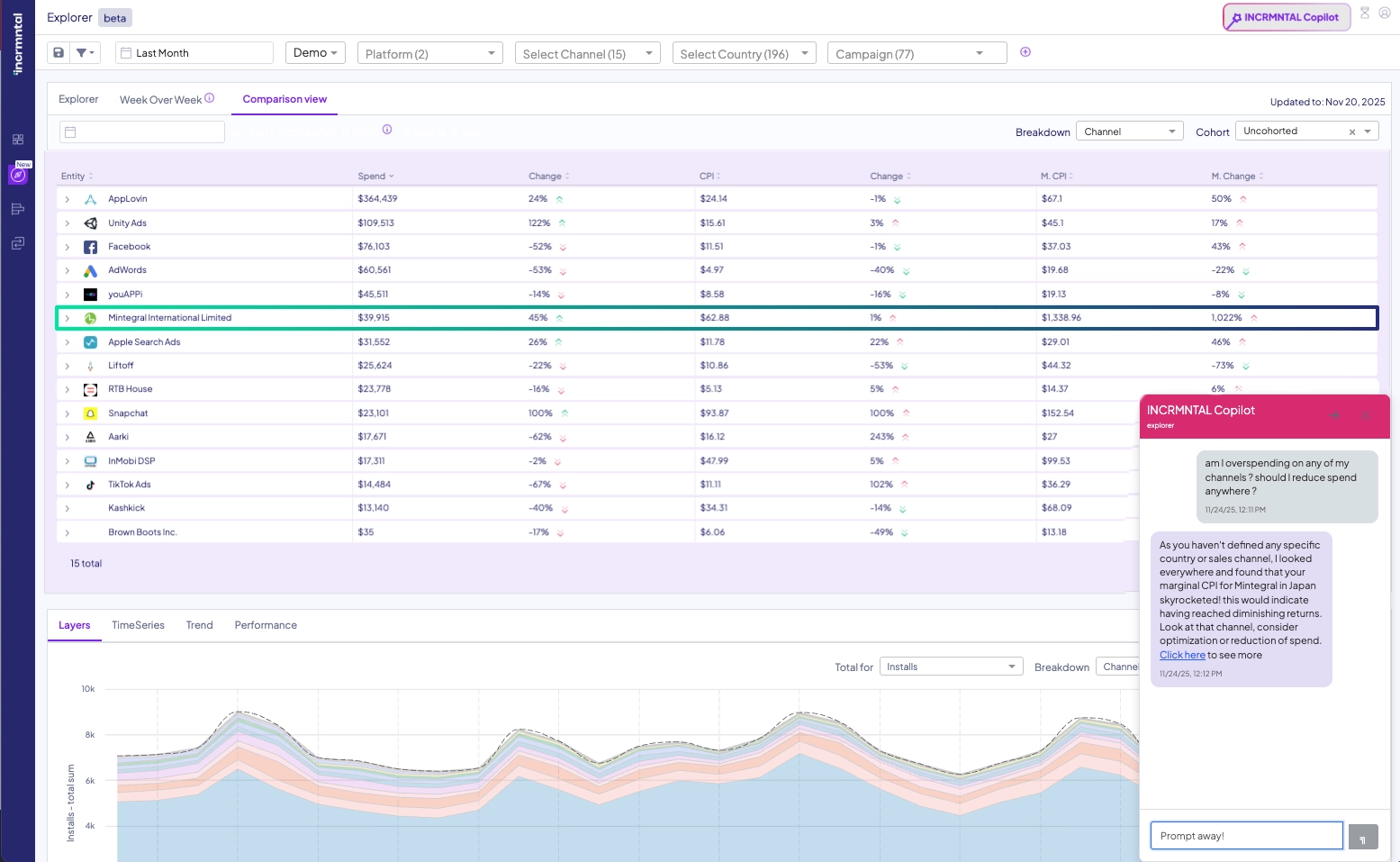Click the swap arrows sidebar icon
Image resolution: width=1400 pixels, height=862 pixels.
17,242
